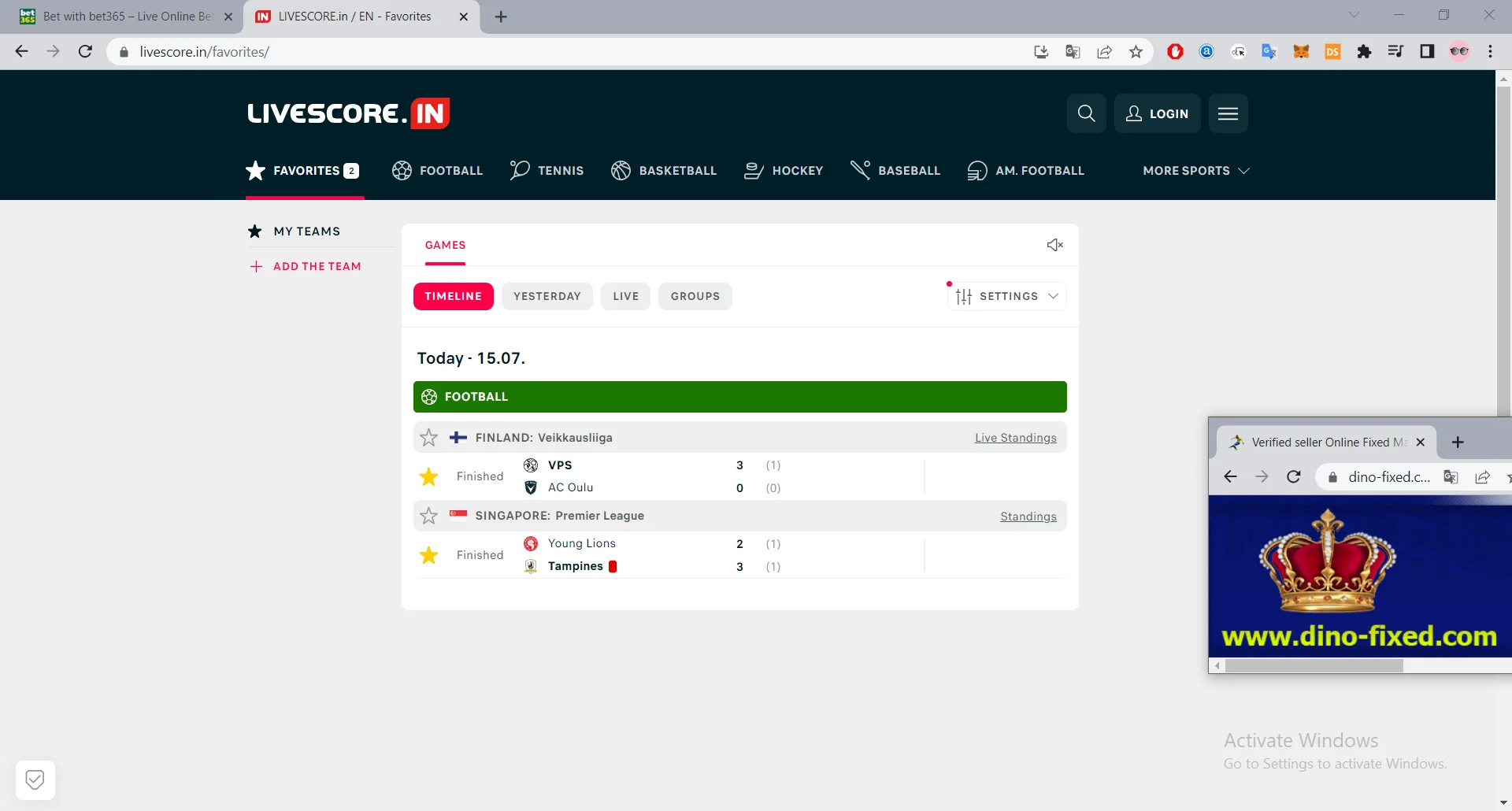Unfavorite the VPS vs AC Oulu match
The height and width of the screenshot is (811, 1512).
pos(428,476)
